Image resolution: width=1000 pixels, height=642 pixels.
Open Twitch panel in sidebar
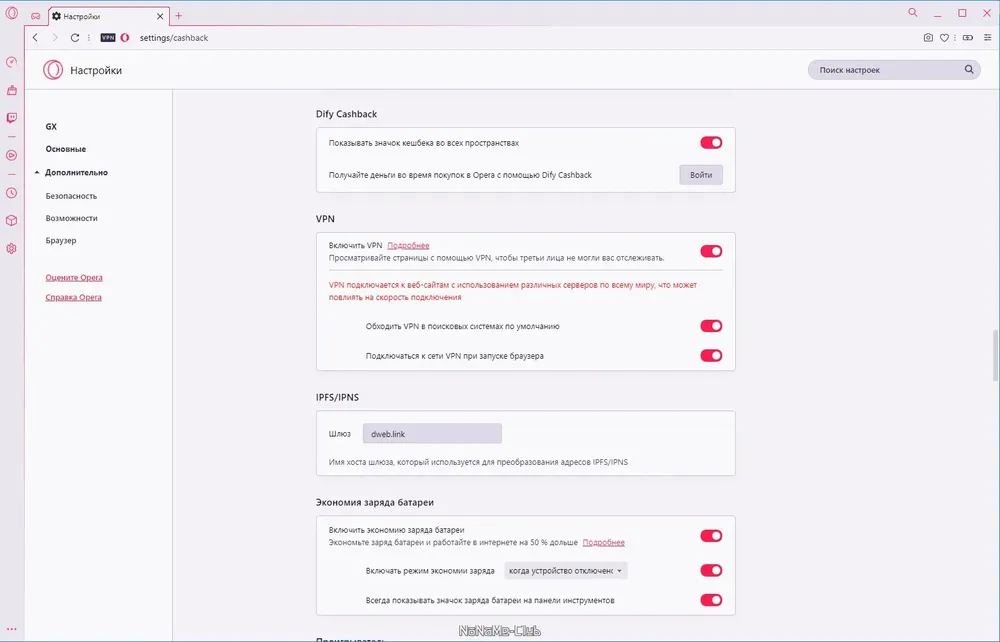click(11, 118)
